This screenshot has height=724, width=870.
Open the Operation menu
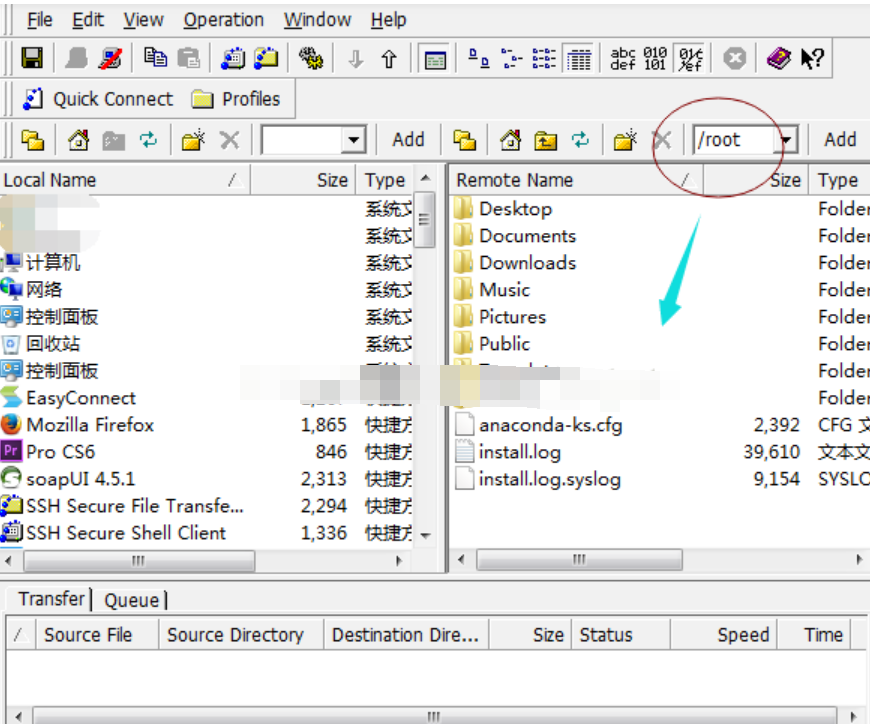point(224,20)
